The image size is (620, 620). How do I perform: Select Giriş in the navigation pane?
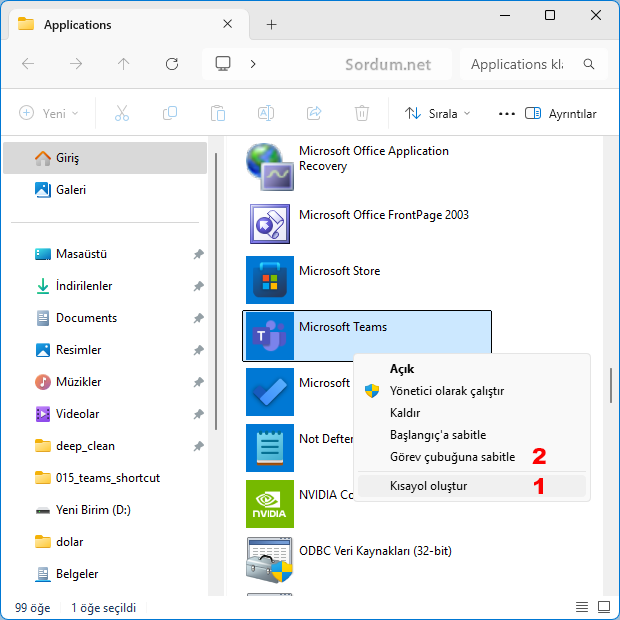click(105, 158)
